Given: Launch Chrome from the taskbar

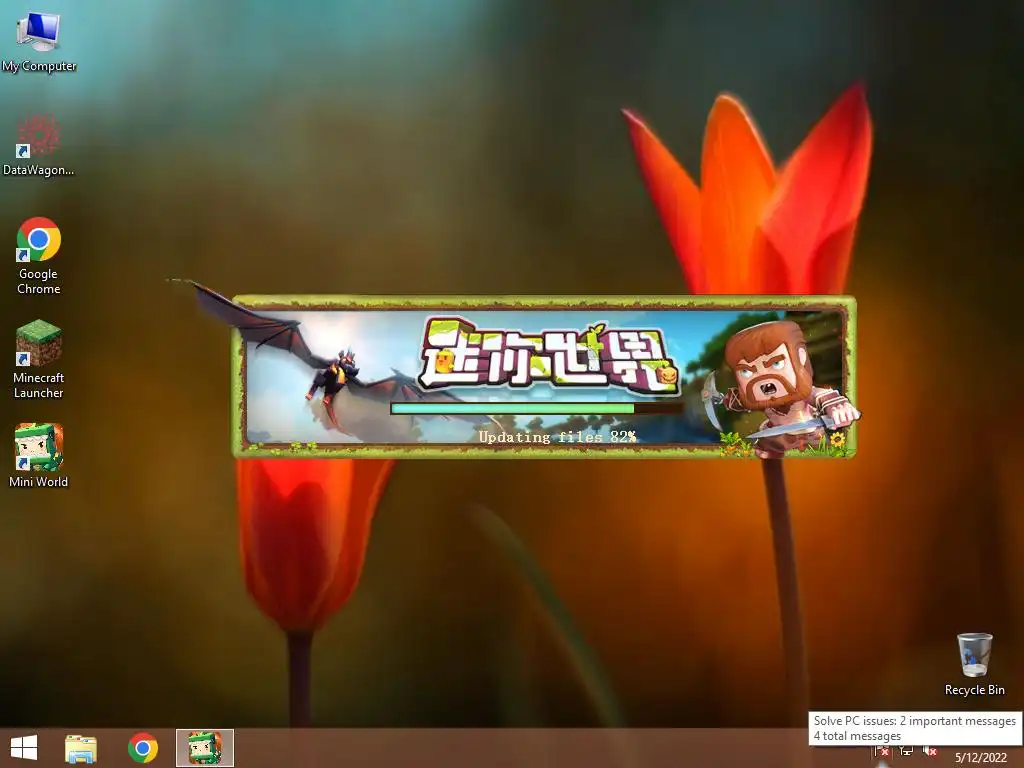Looking at the screenshot, I should [143, 748].
